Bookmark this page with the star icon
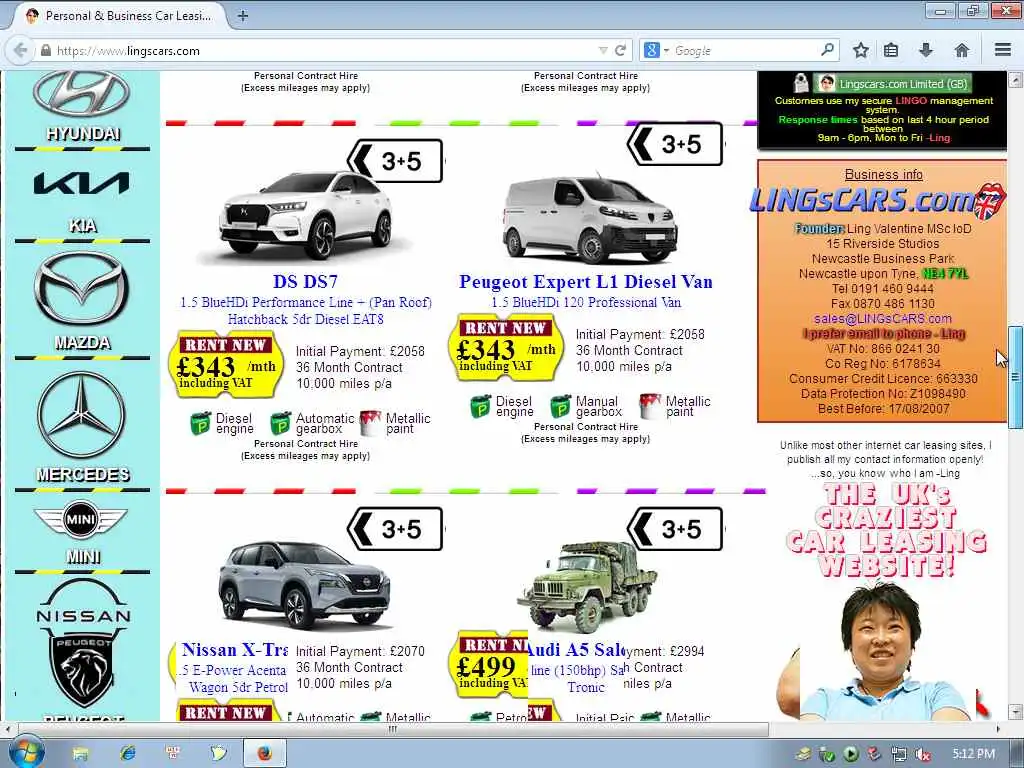1024x768 pixels. click(861, 50)
